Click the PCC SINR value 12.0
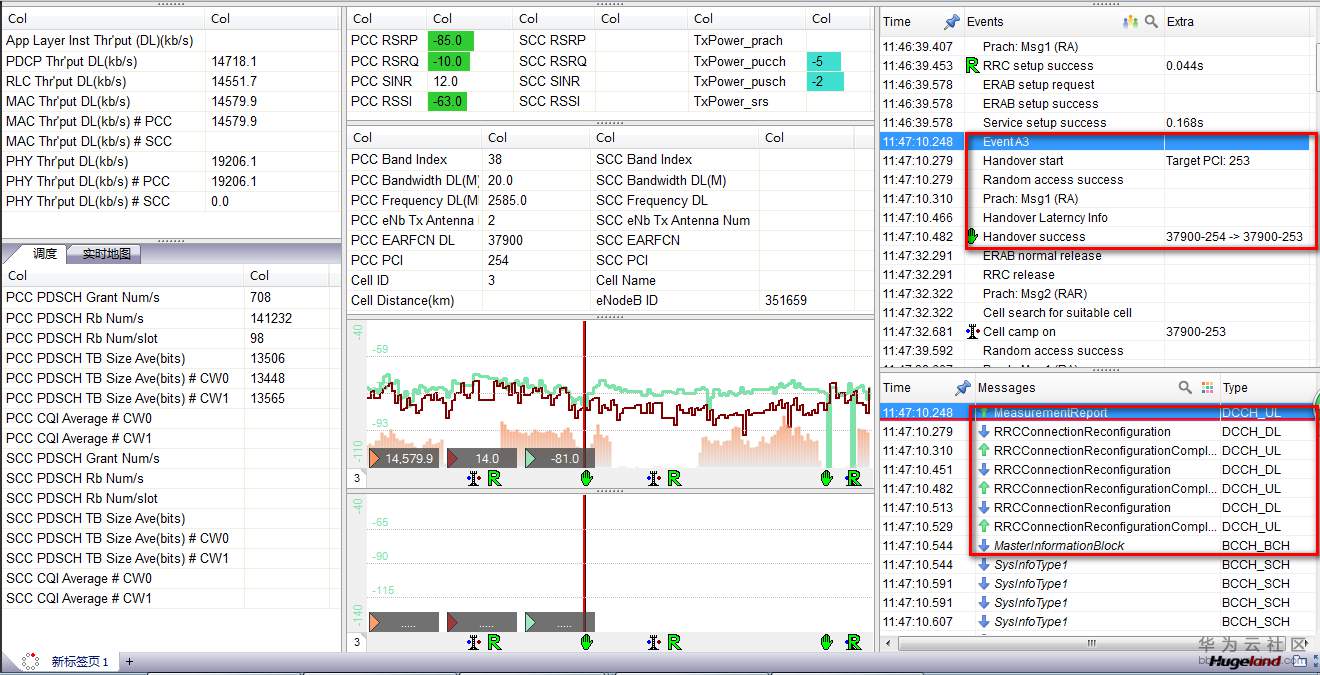The height and width of the screenshot is (675, 1320). [446, 81]
